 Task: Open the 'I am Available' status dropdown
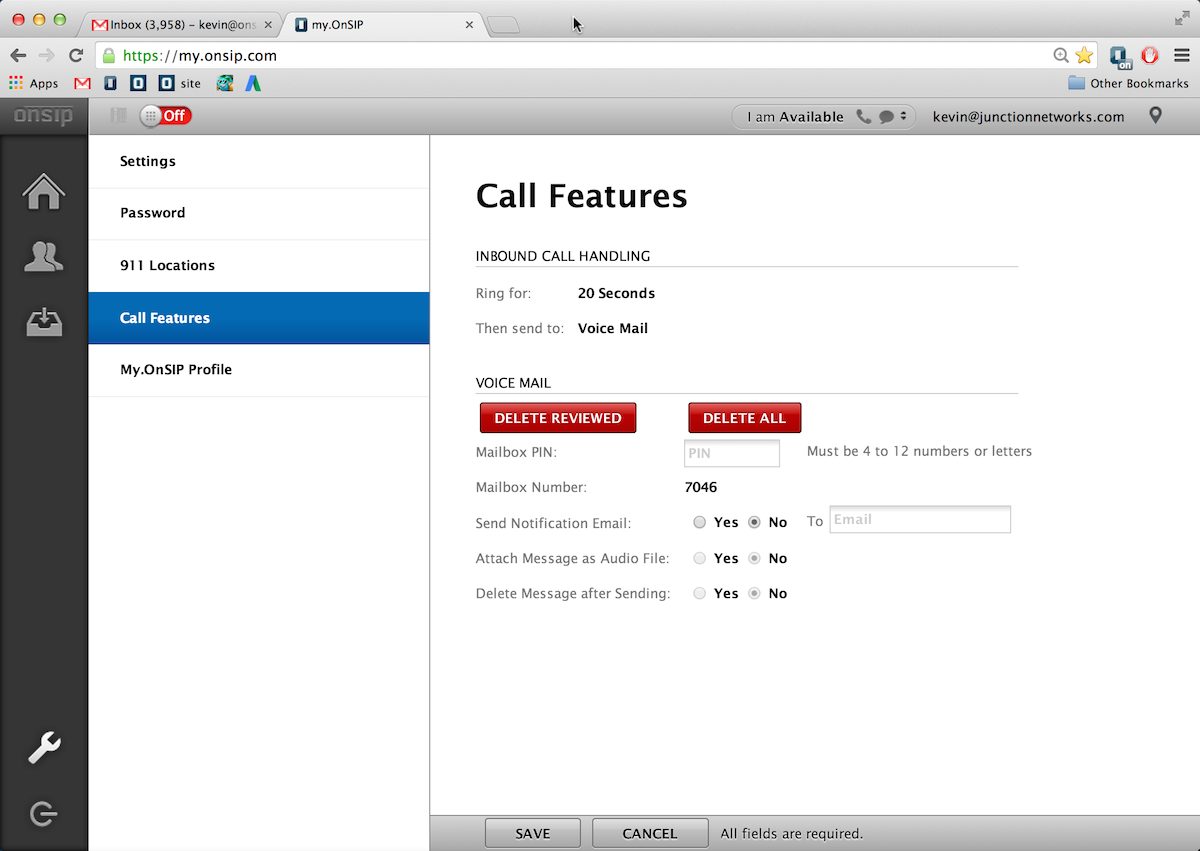[x=824, y=117]
